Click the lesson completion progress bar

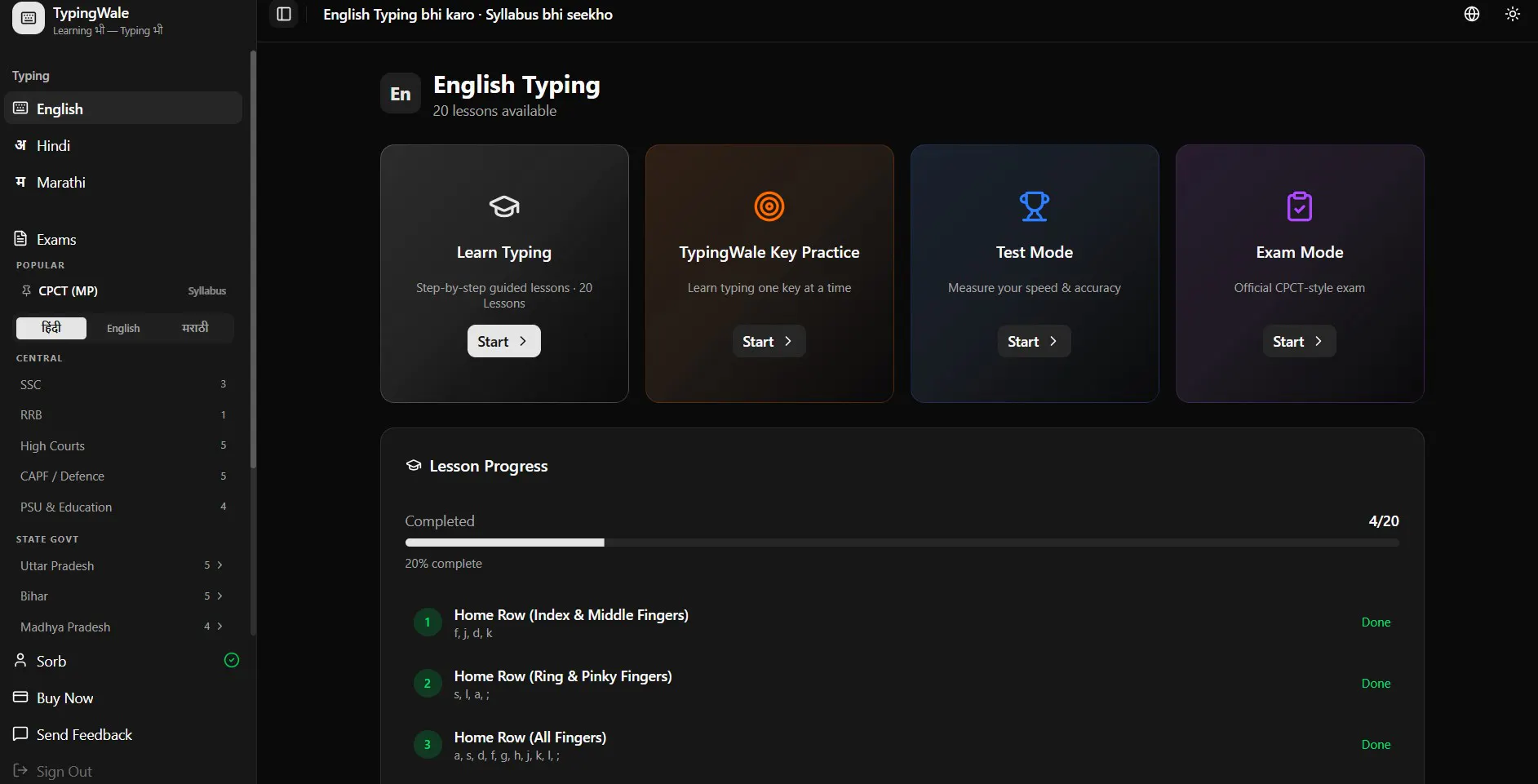pos(902,543)
